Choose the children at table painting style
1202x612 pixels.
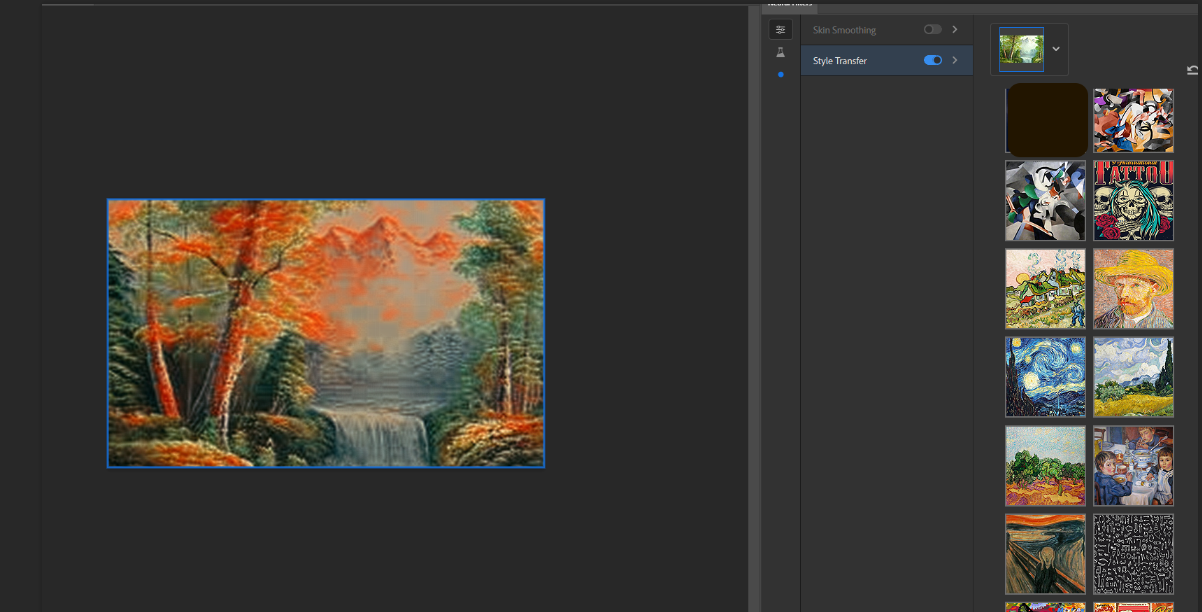tap(1133, 465)
